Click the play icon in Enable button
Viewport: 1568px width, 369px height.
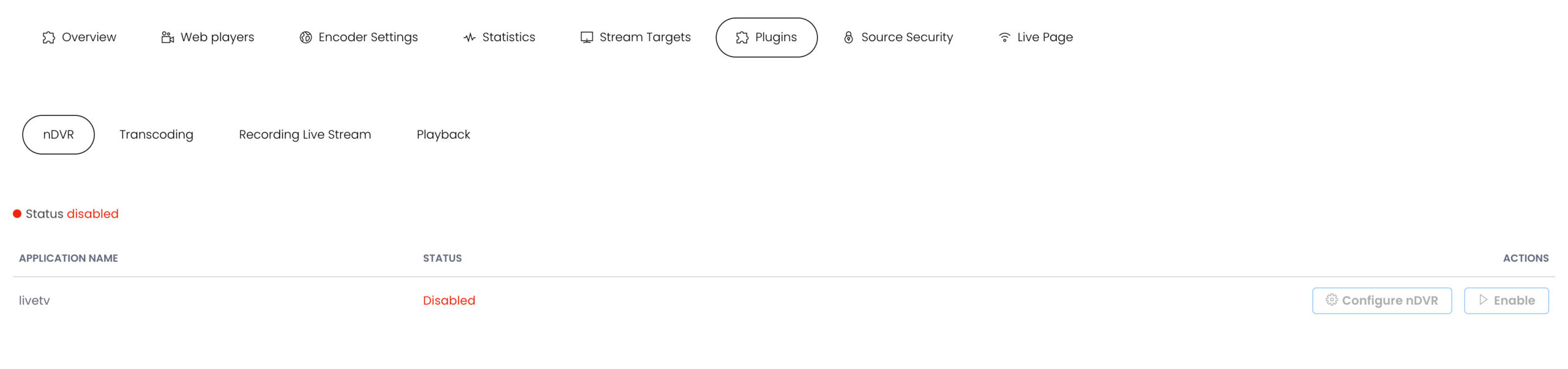point(1483,300)
